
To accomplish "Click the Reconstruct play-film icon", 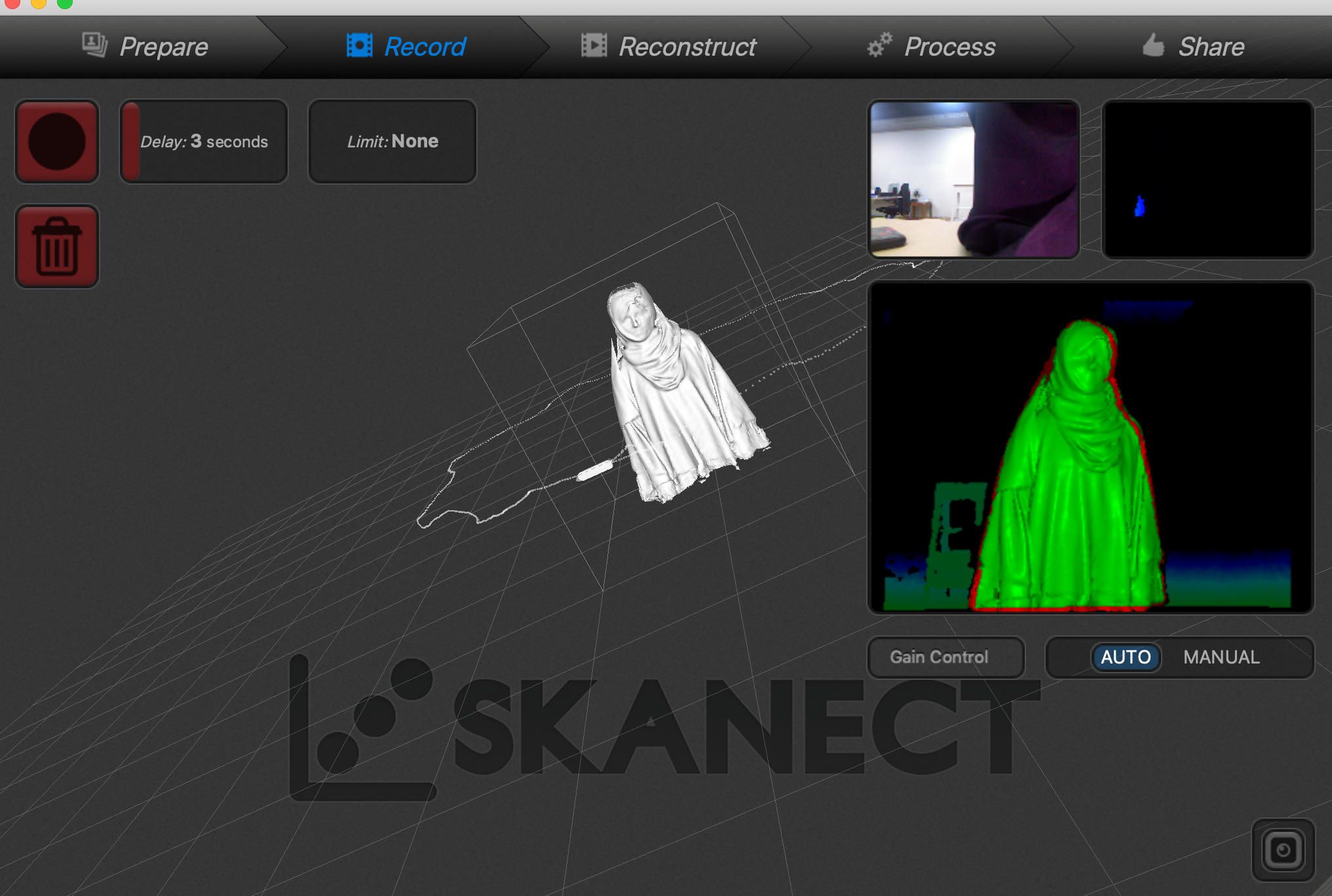I will [x=594, y=46].
